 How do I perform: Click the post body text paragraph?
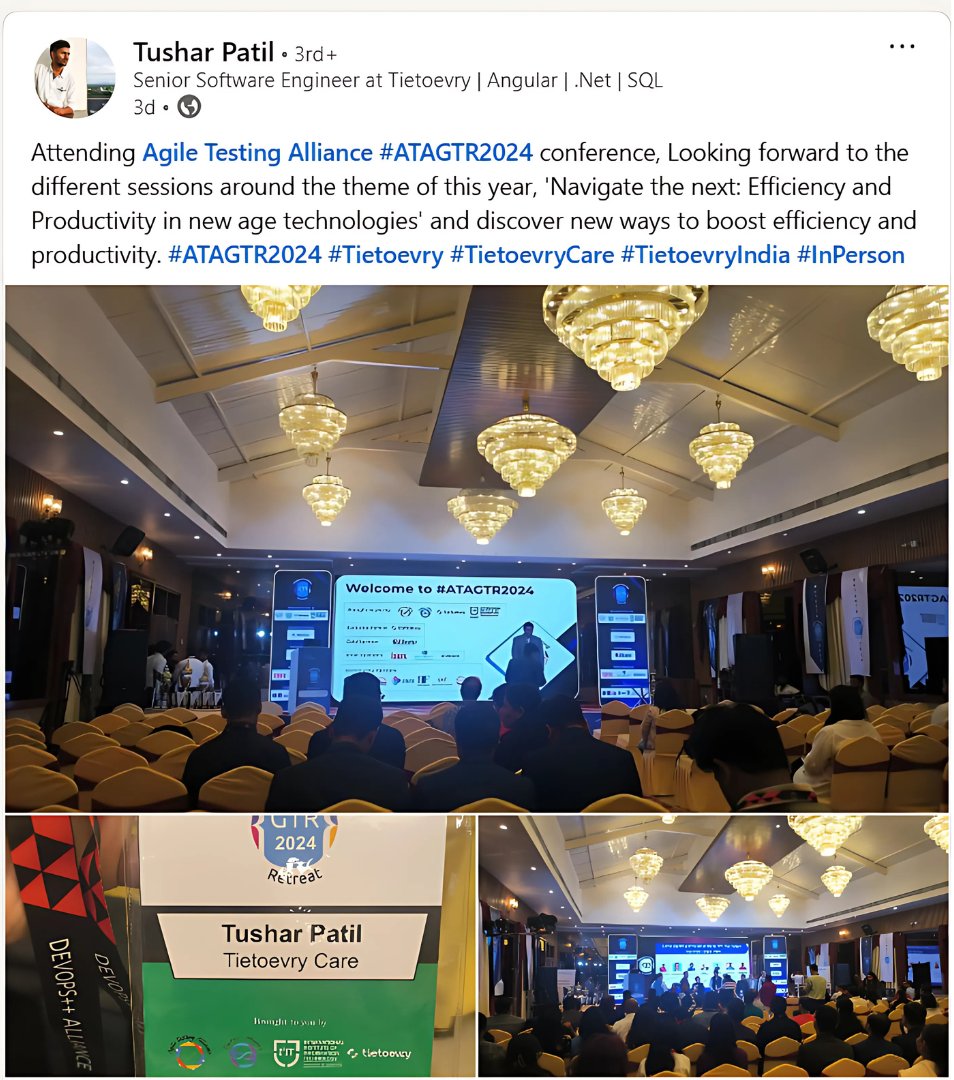tap(474, 204)
